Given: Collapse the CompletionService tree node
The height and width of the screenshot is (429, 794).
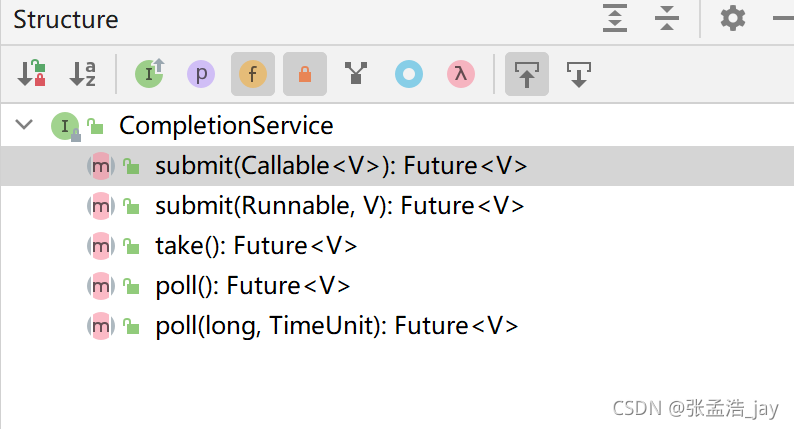Looking at the screenshot, I should click(x=24, y=125).
